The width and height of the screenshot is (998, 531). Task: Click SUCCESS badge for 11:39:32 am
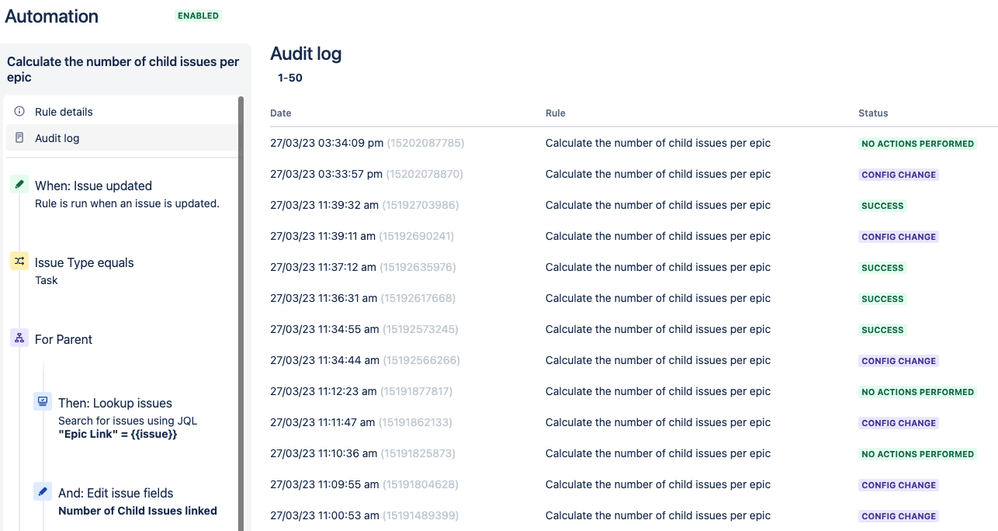[882, 206]
